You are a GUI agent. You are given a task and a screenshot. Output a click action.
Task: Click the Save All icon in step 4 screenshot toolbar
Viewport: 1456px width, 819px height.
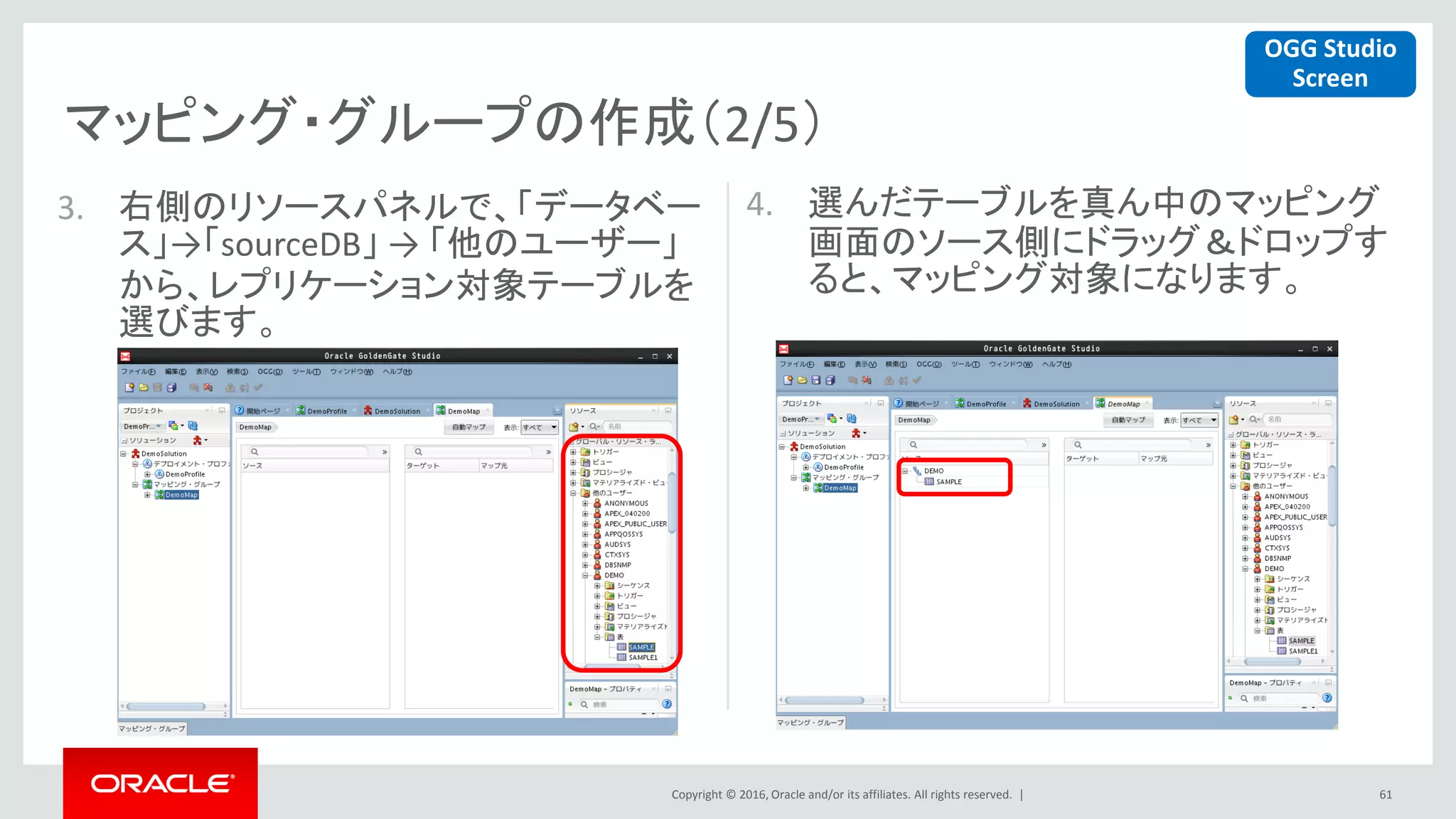coord(830,380)
